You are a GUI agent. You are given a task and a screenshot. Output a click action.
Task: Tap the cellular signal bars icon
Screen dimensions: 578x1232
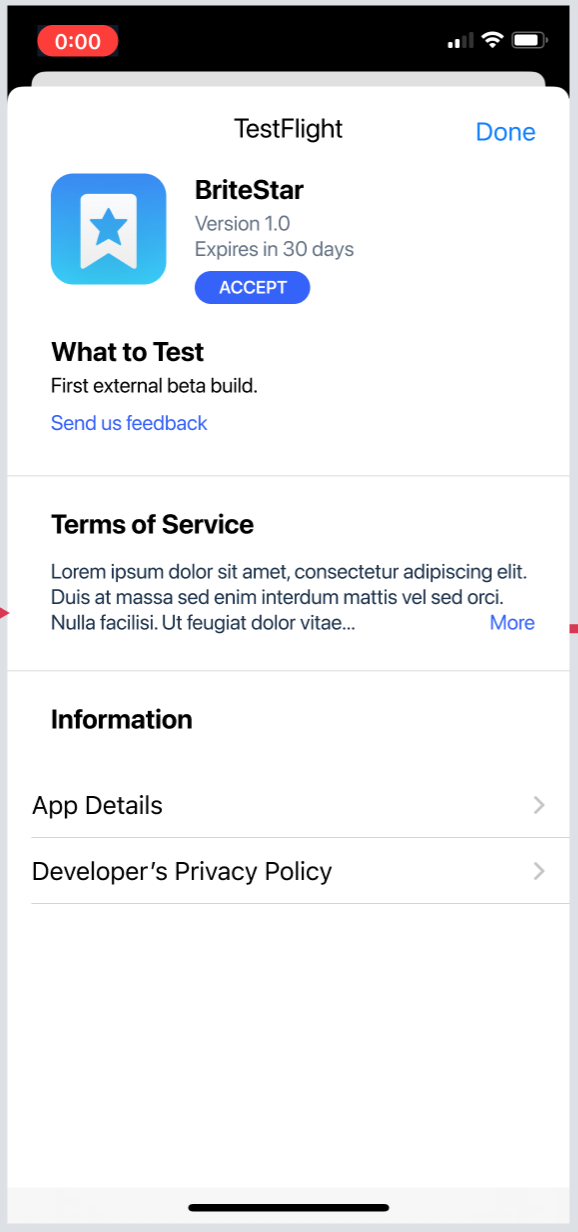(460, 41)
